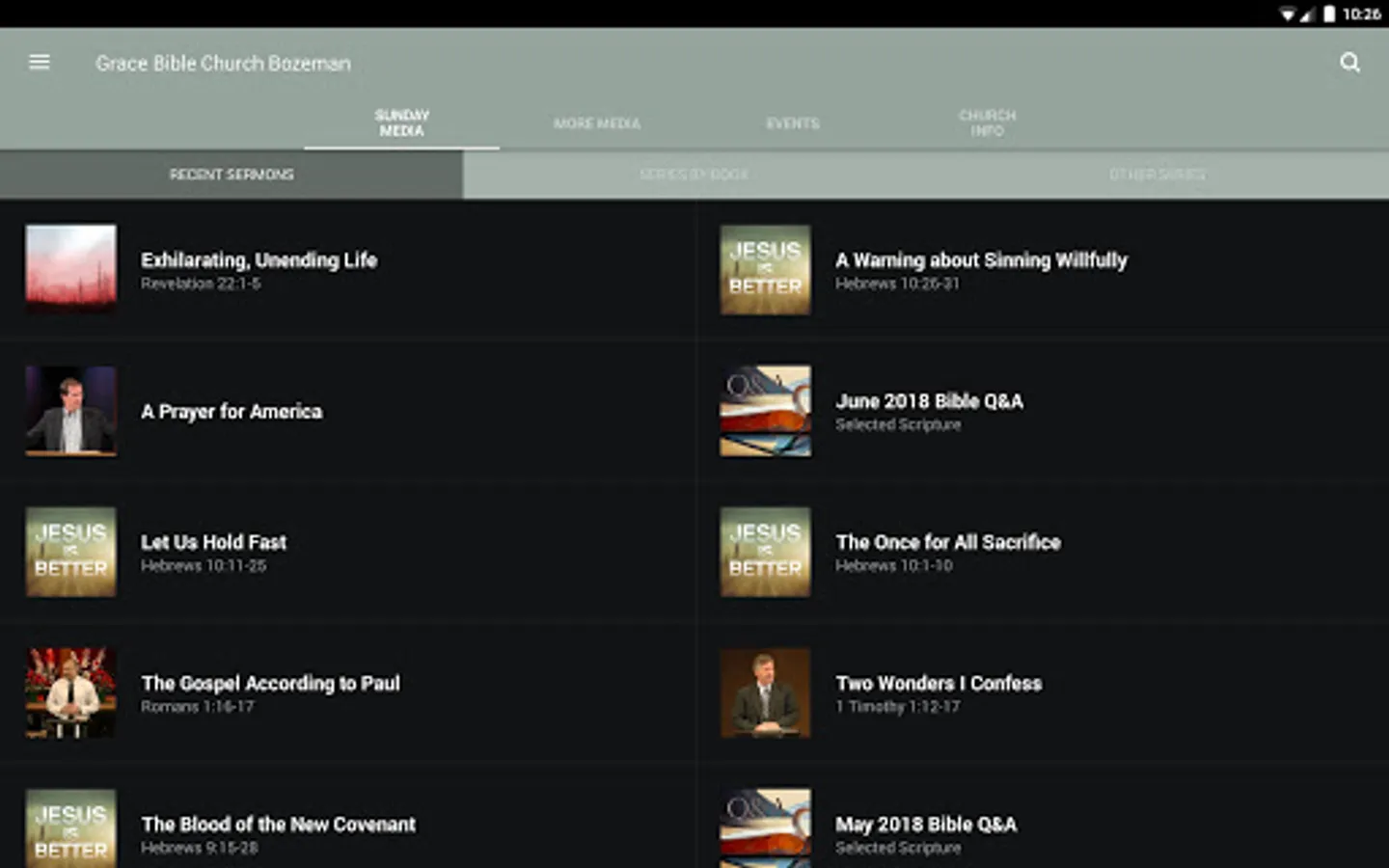Tap the 10:26 status bar clock
This screenshot has width=1389, height=868.
tap(1361, 14)
